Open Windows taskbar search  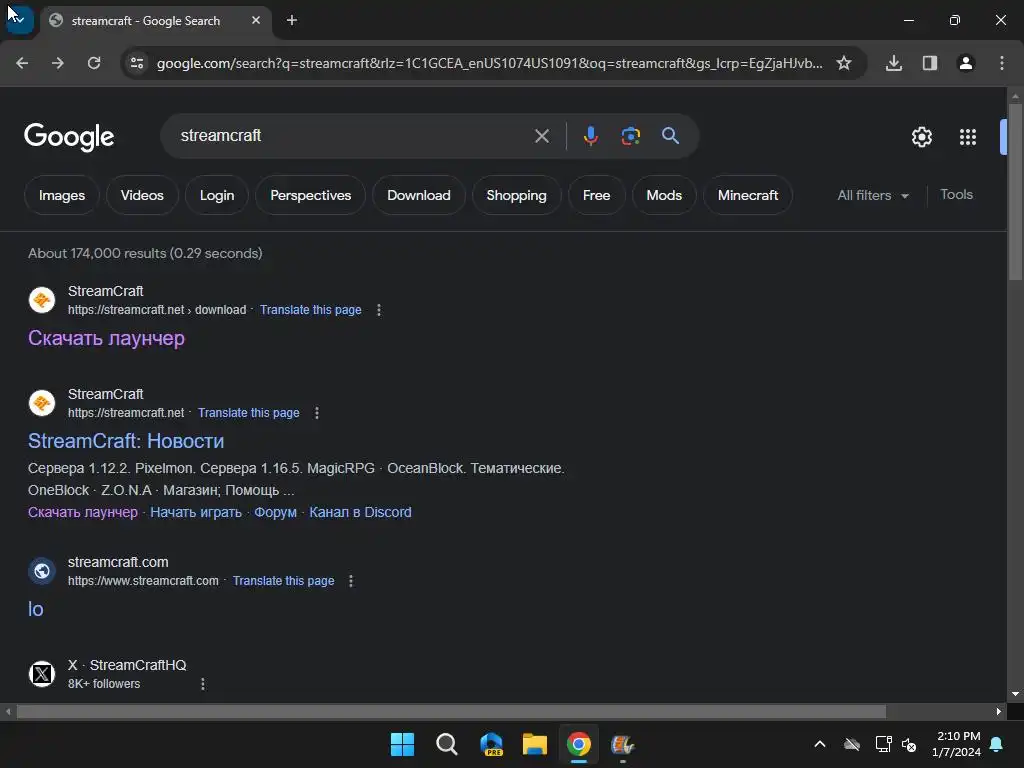447,744
